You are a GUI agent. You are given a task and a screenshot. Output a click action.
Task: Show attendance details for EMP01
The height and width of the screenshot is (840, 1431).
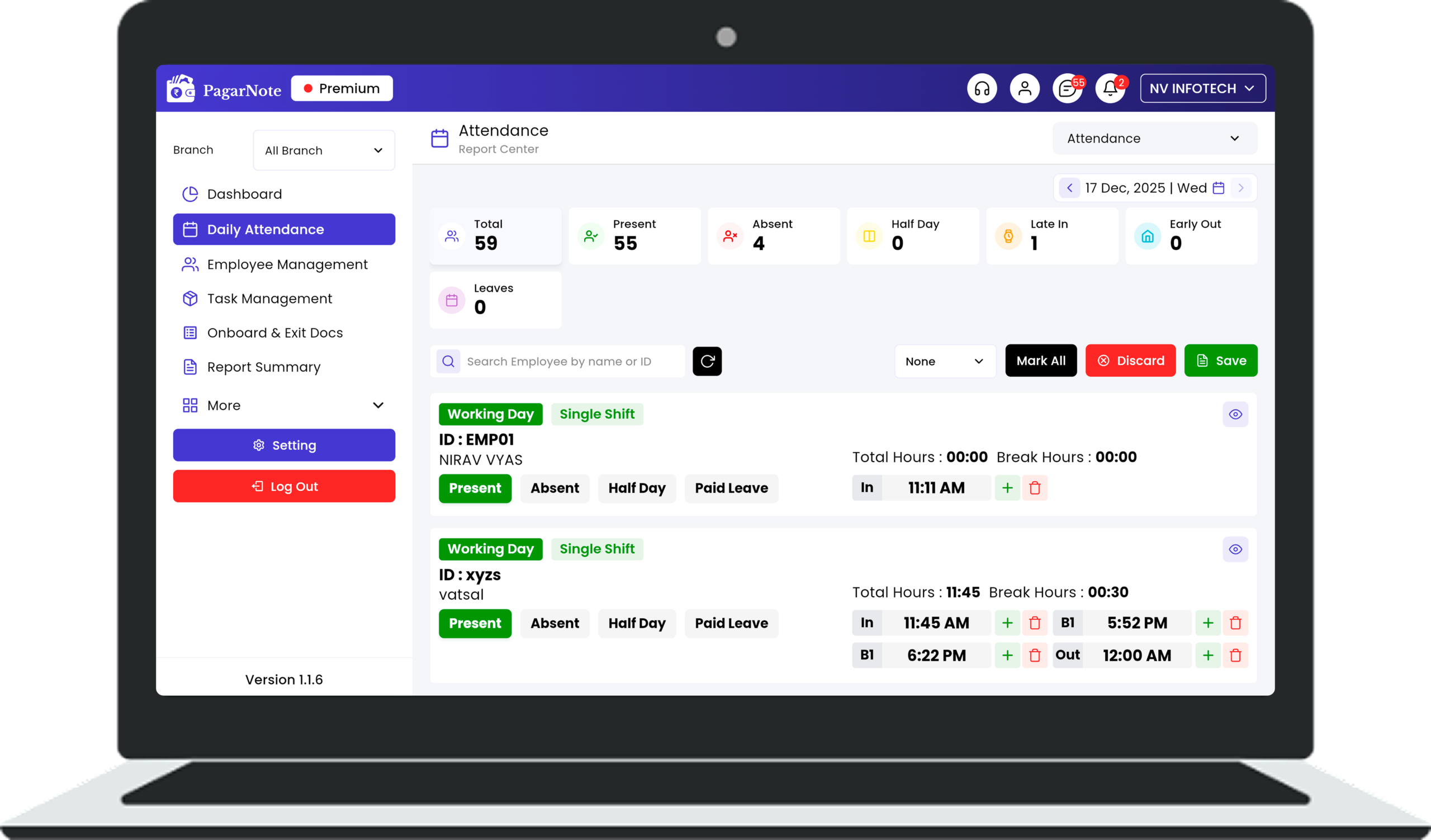click(x=1235, y=414)
